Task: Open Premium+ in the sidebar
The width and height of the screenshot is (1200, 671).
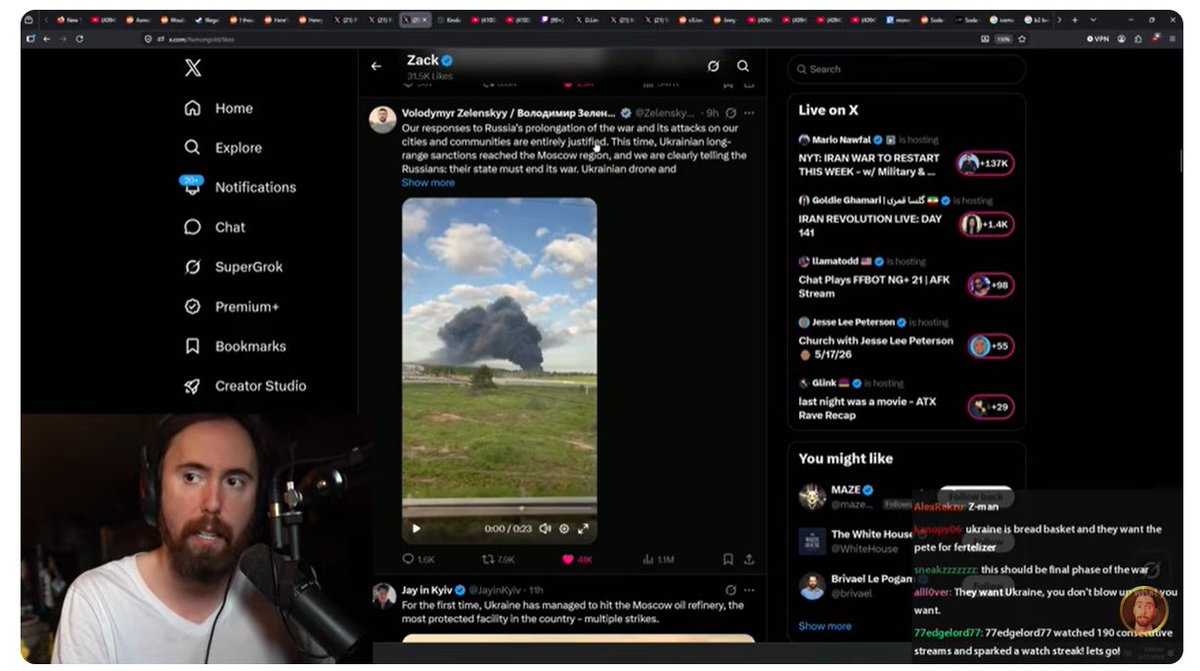Action: 232,307
